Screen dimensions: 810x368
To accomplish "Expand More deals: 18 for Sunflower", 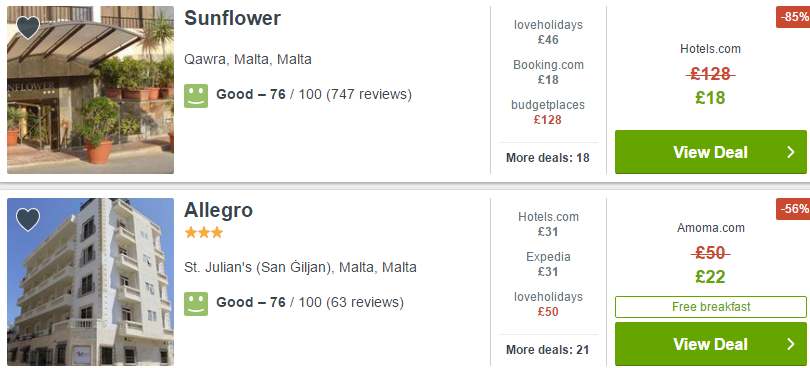I will (548, 158).
